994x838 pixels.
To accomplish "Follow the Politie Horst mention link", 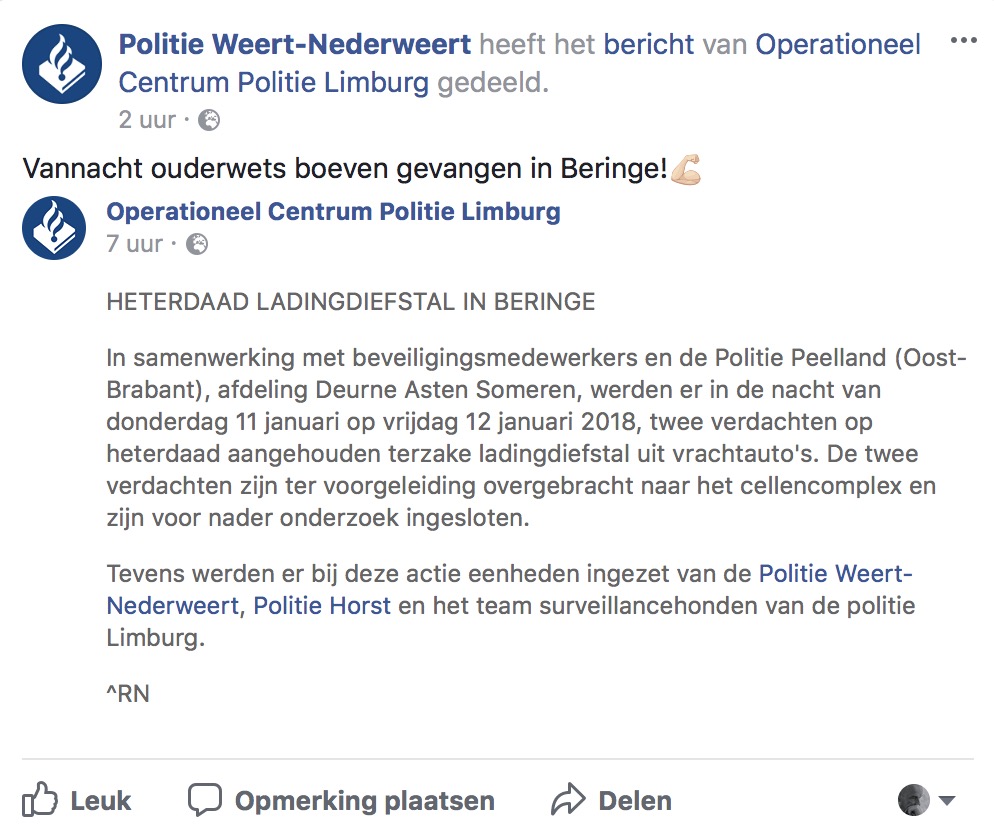I will (x=322, y=606).
